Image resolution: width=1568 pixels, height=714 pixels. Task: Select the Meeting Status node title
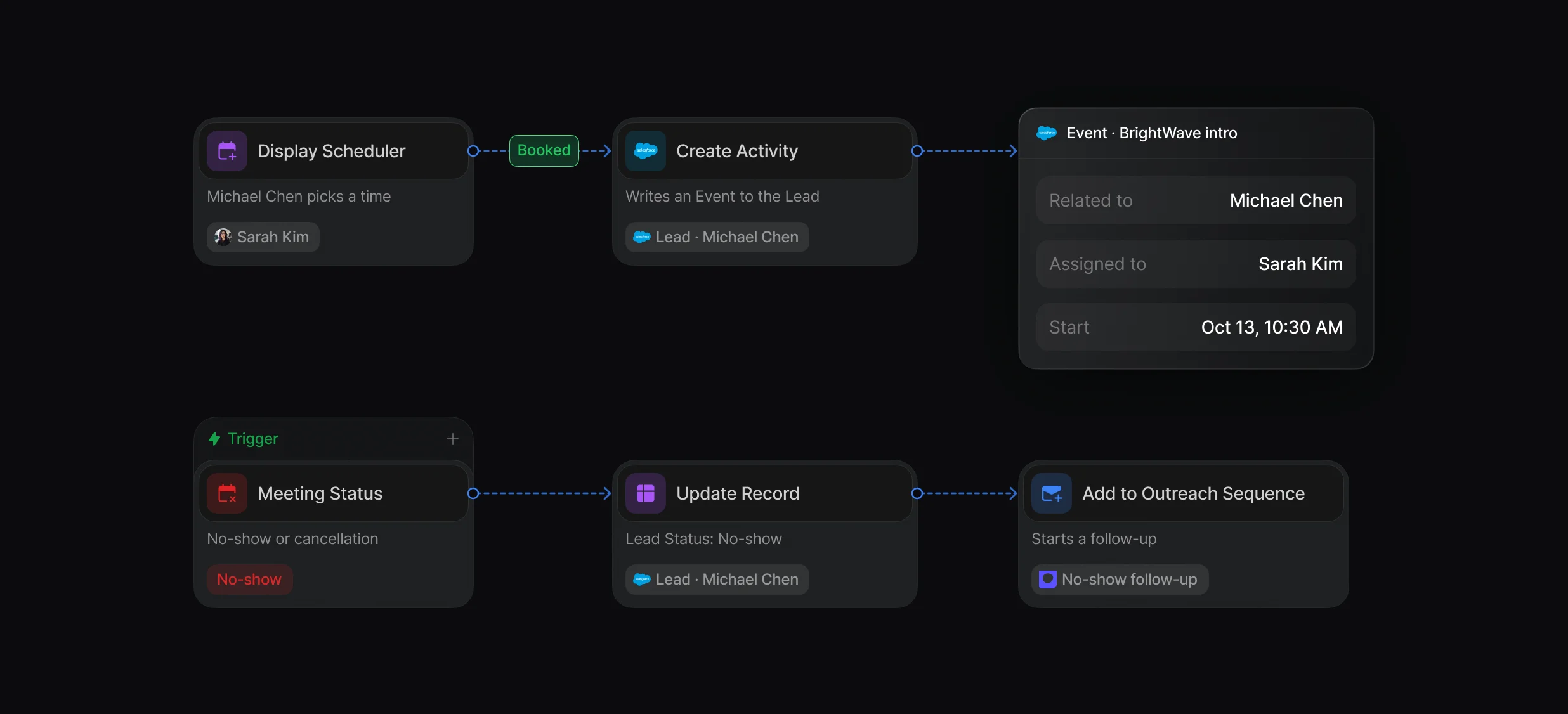coord(320,493)
